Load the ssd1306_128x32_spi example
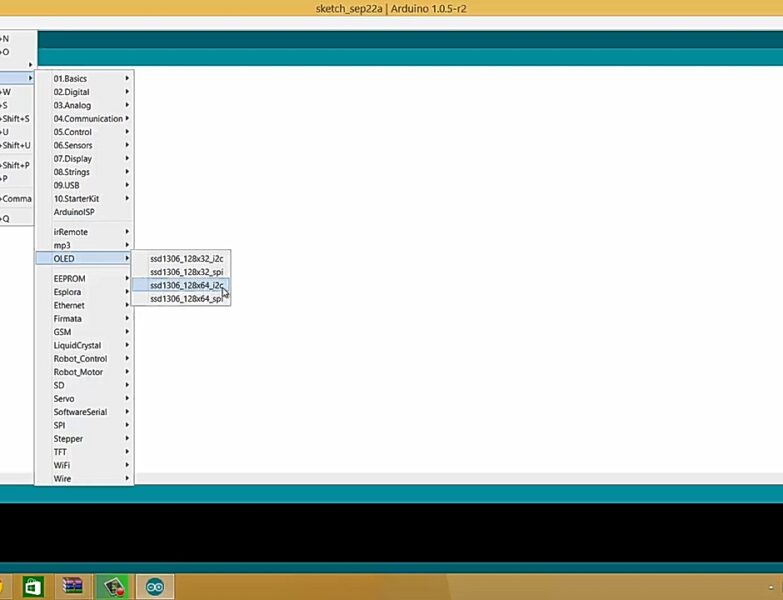Image resolution: width=783 pixels, height=600 pixels. pos(181,272)
